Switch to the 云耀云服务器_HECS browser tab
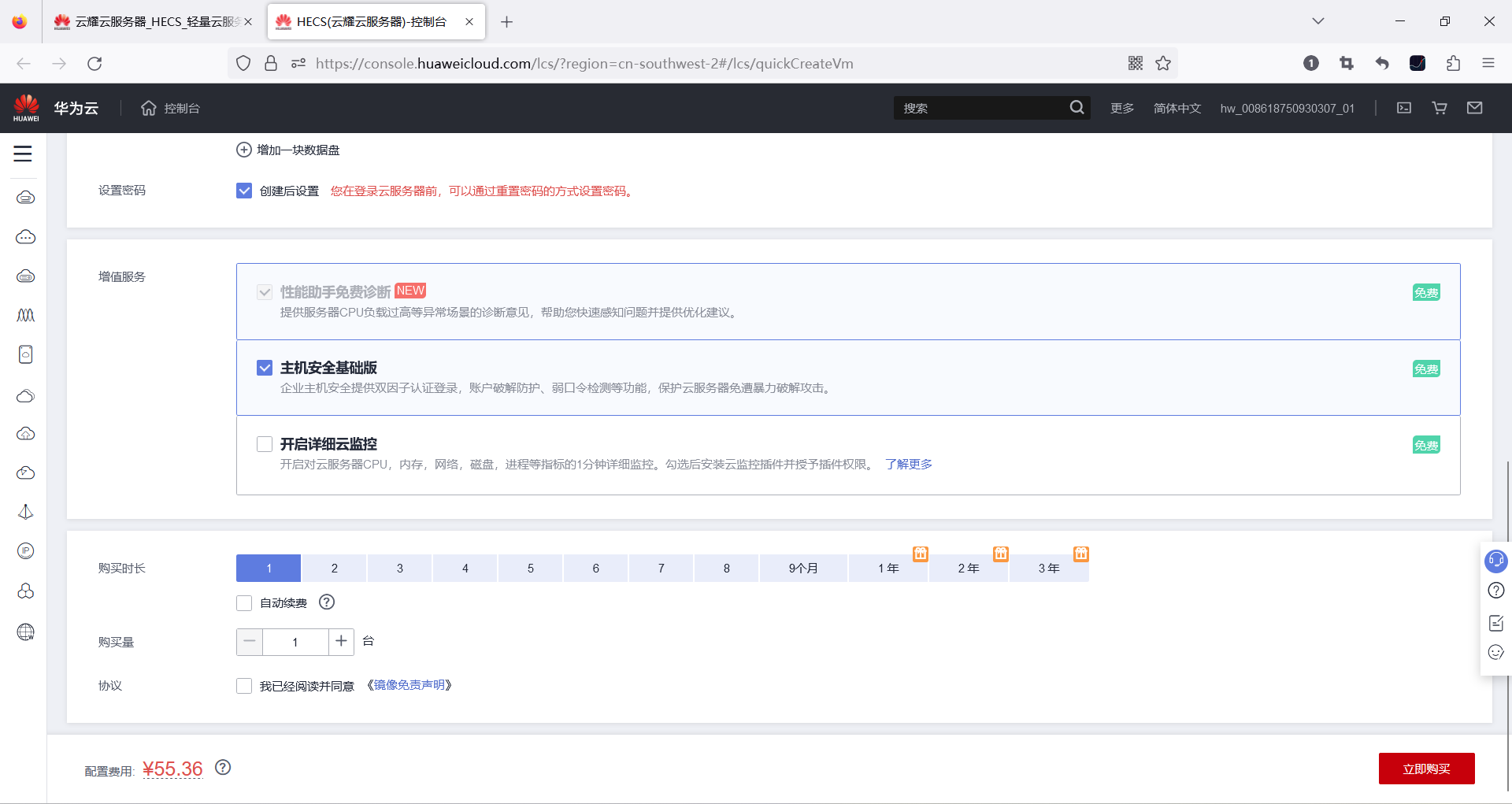The height and width of the screenshot is (804, 1512). 150,21
